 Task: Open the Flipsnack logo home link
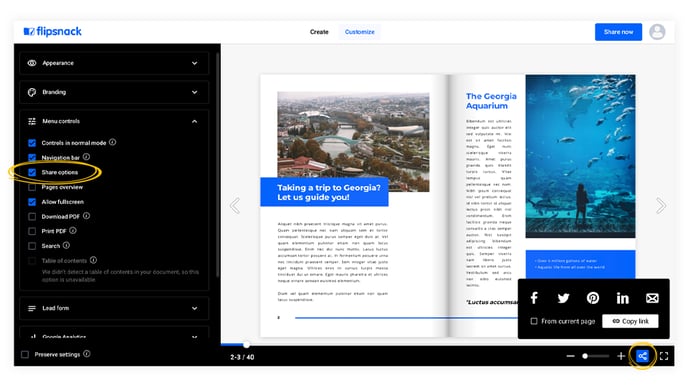[x=53, y=32]
